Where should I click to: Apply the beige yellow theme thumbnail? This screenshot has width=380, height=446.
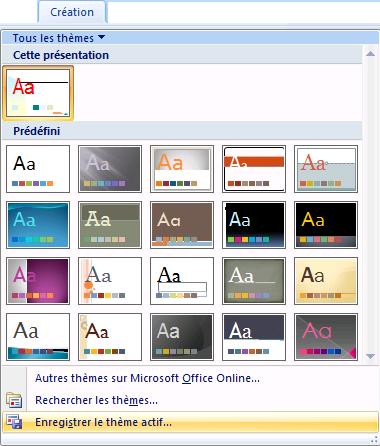[x=326, y=281]
